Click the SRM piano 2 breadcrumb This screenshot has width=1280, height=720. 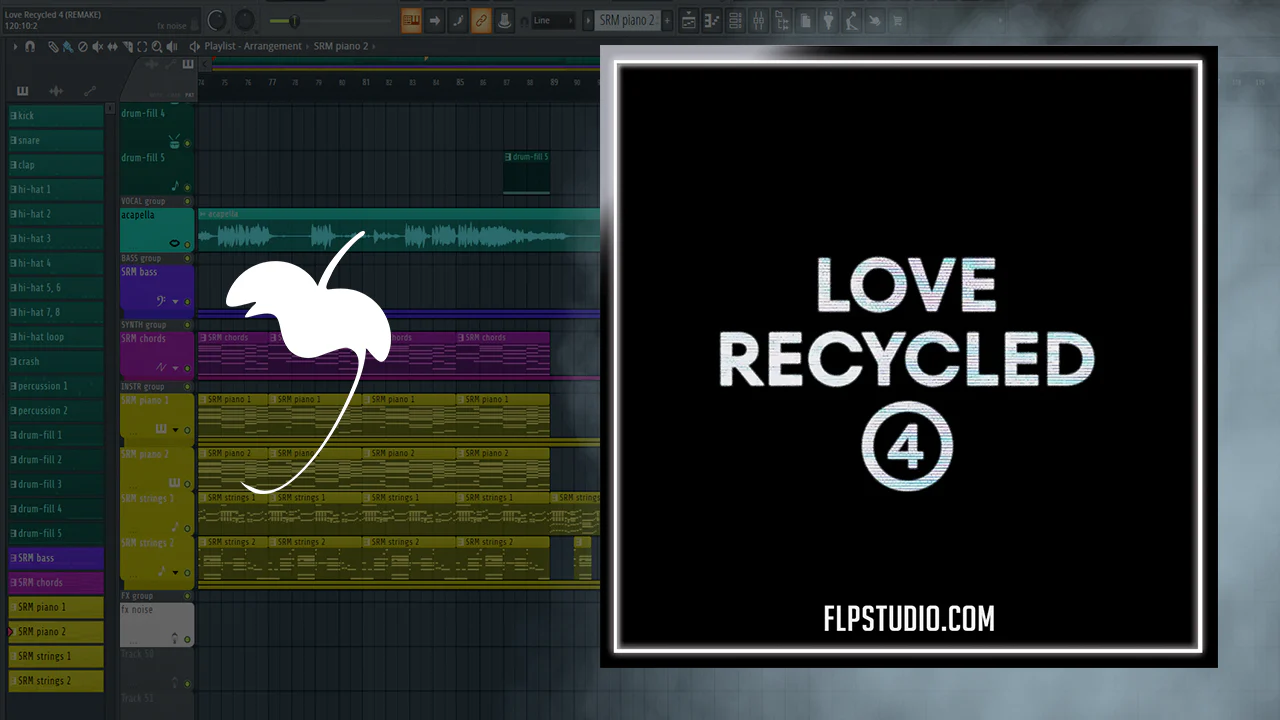click(x=341, y=46)
